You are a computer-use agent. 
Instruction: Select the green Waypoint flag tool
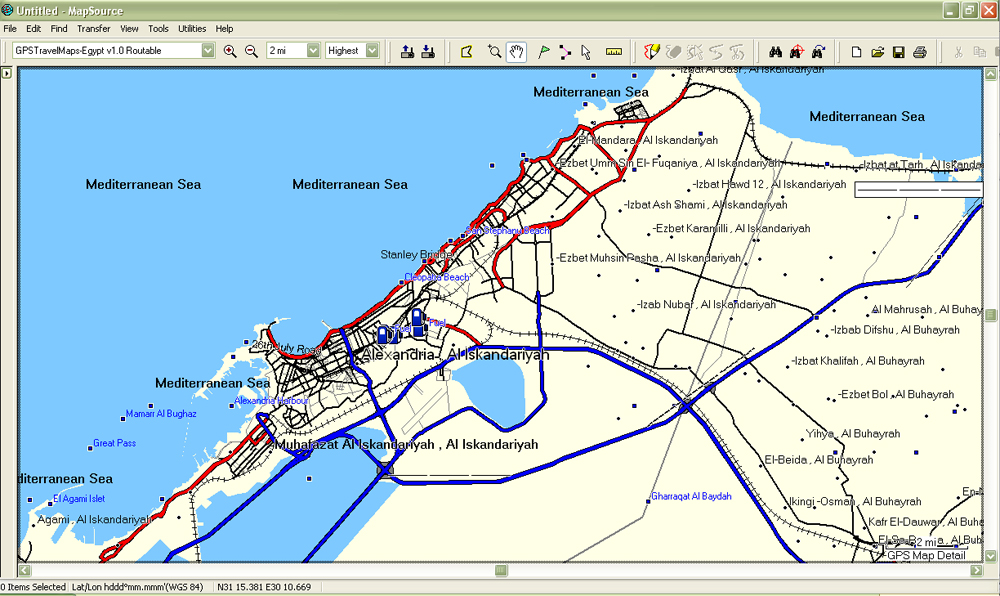pos(544,51)
